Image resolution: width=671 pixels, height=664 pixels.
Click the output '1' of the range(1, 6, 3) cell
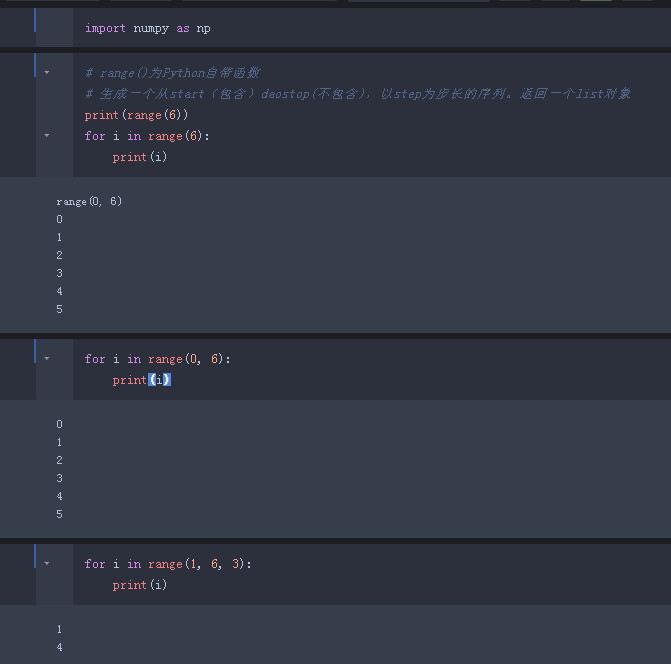[x=59, y=629]
